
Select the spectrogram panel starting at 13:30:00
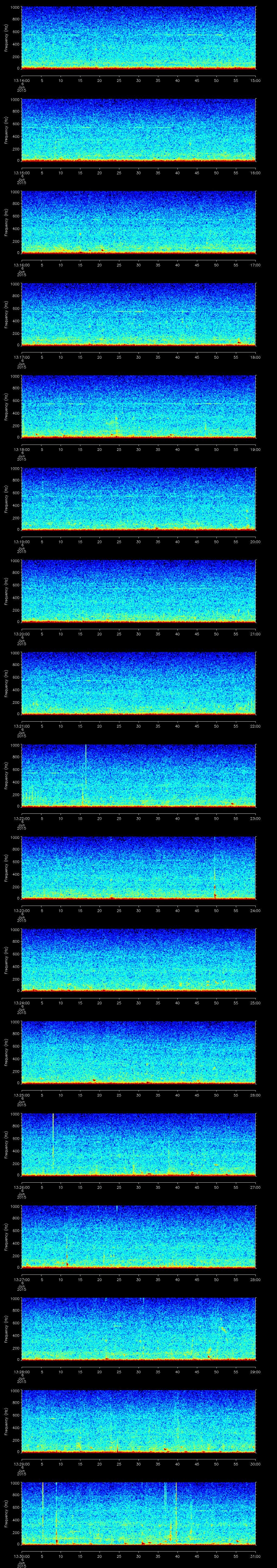pos(139,1513)
